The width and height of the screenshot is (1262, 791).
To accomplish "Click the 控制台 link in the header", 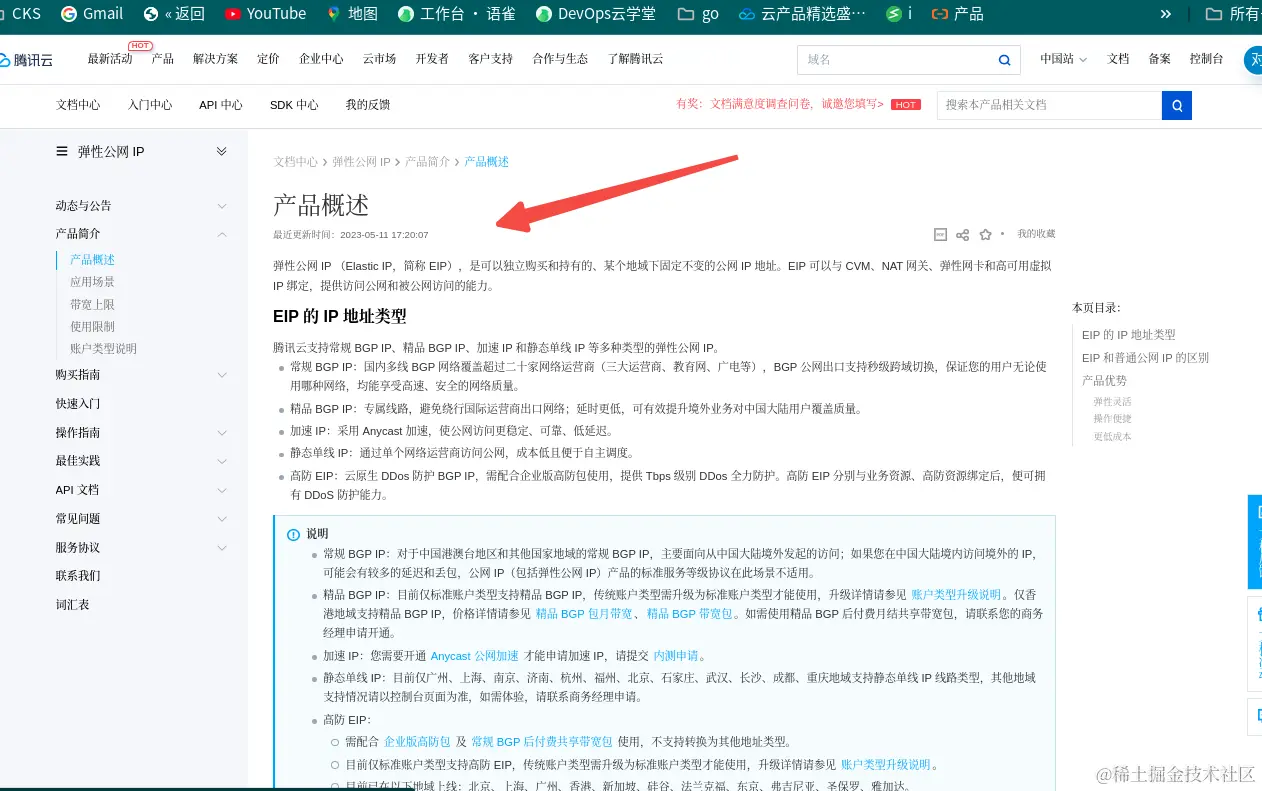I will [x=1206, y=59].
